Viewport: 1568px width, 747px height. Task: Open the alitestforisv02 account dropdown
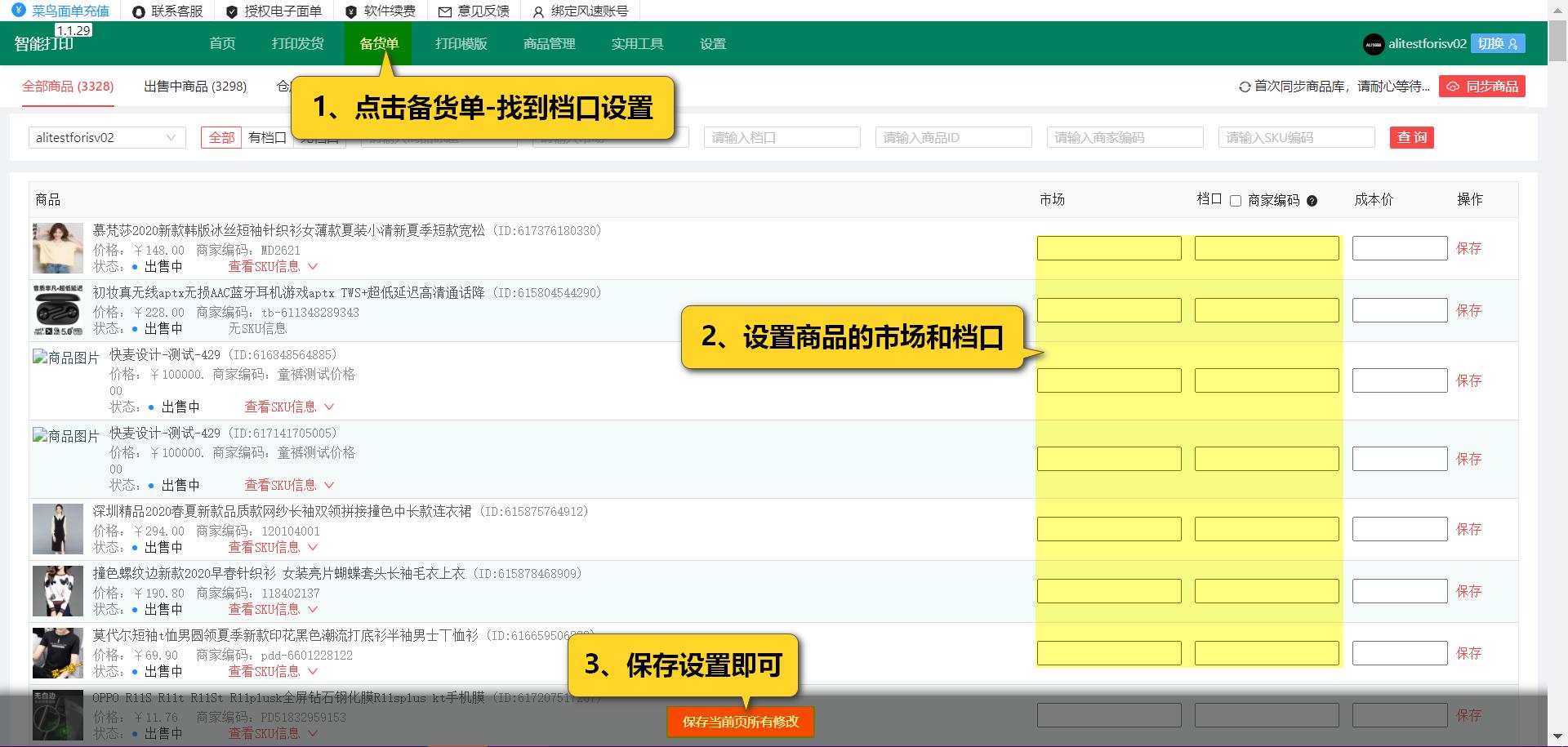point(106,137)
